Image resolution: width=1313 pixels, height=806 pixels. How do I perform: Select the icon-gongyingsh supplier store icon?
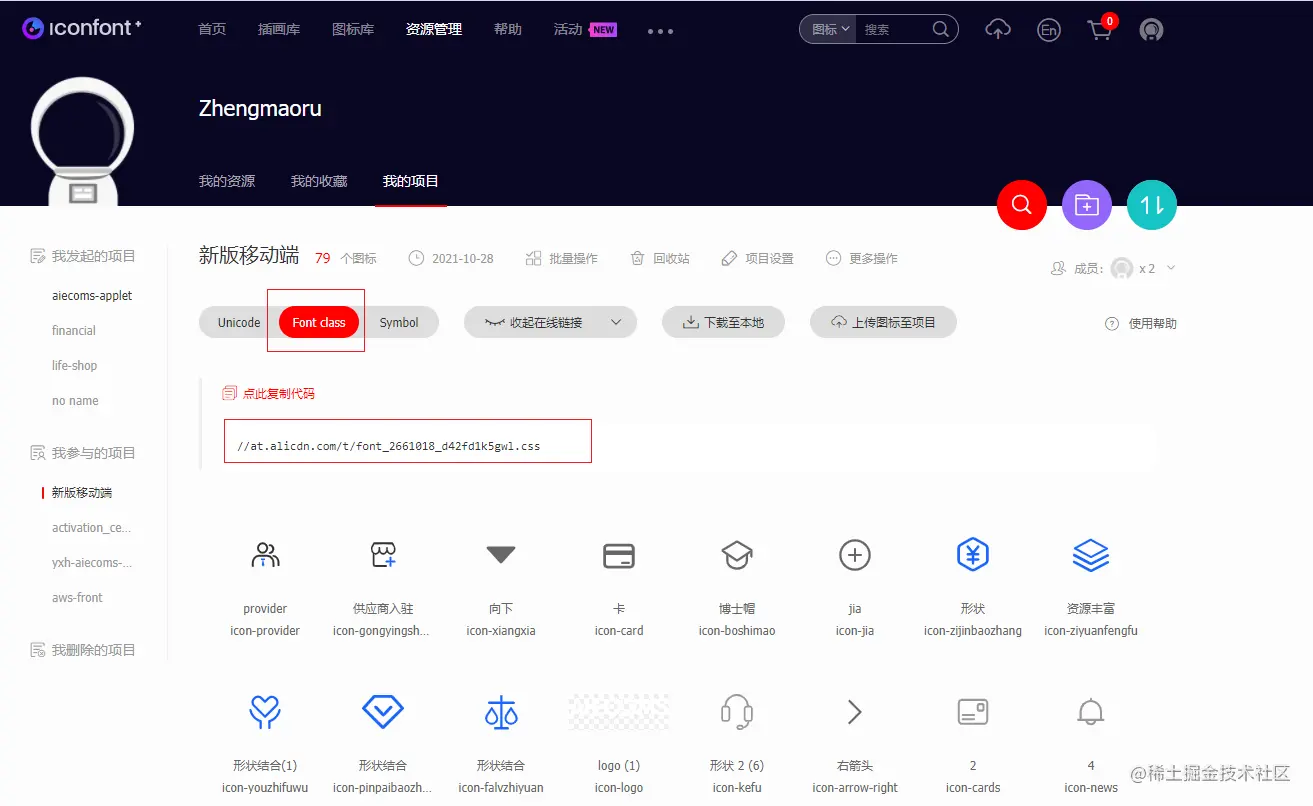coord(383,555)
